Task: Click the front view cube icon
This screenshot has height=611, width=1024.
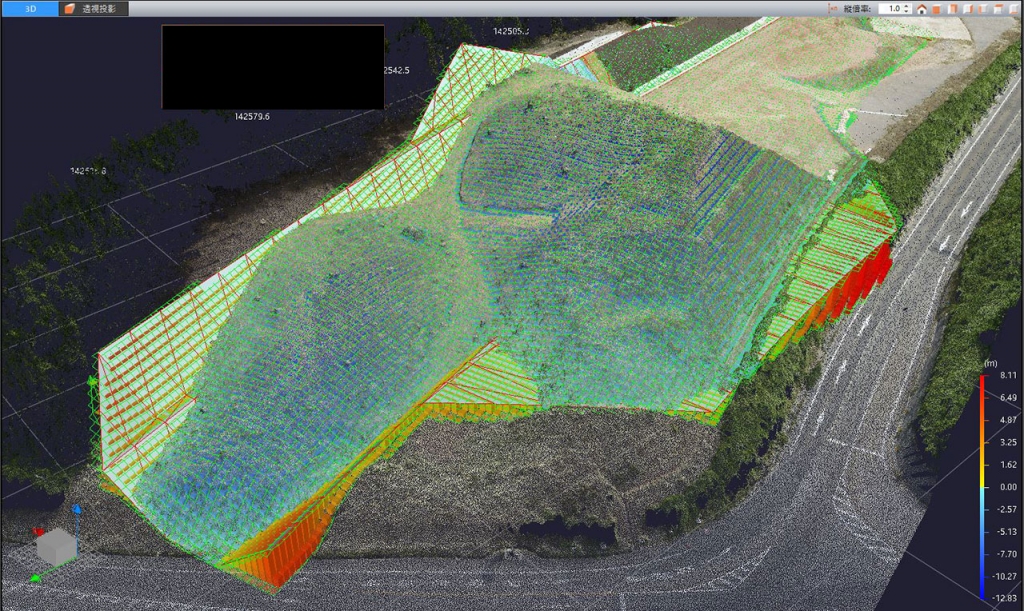Action: [953, 8]
